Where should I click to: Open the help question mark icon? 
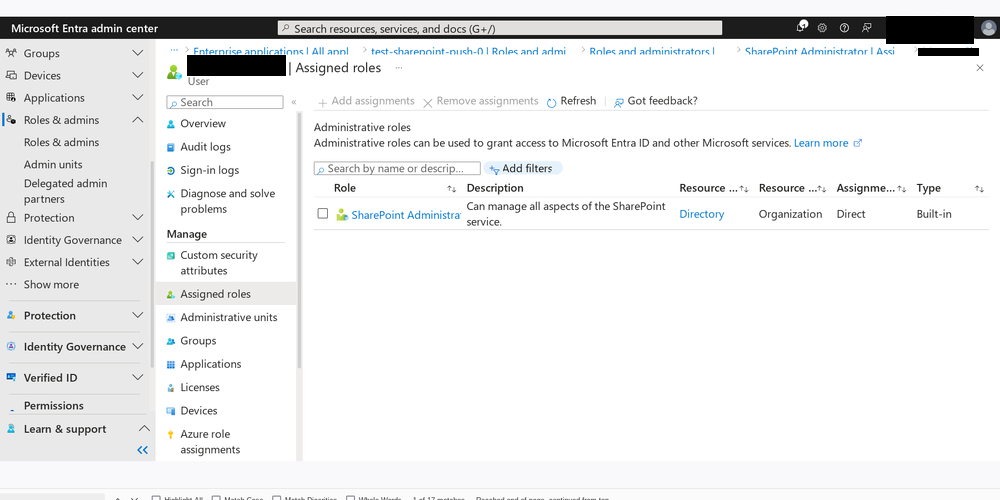click(844, 28)
